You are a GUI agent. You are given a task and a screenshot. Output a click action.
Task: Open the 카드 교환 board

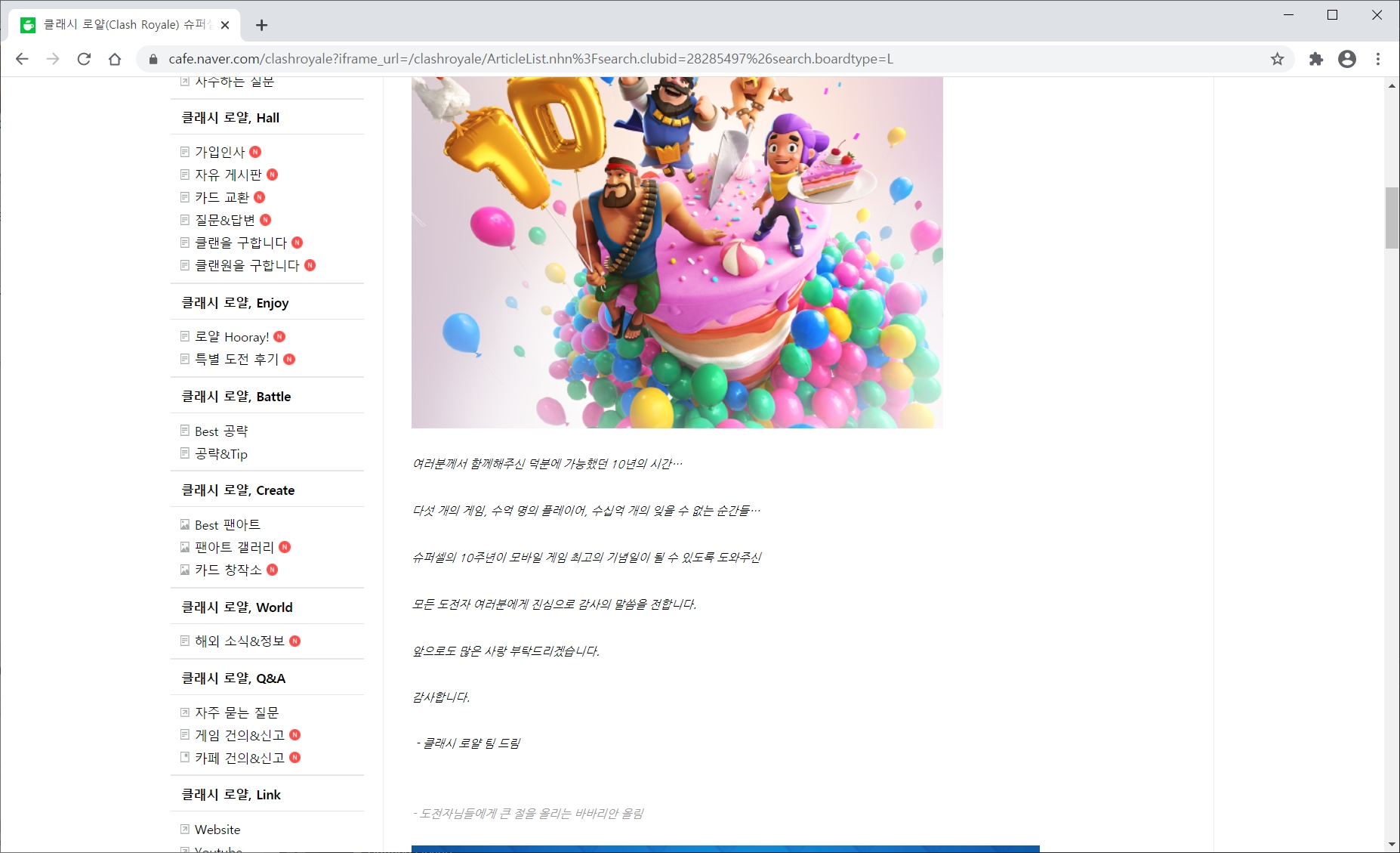[x=222, y=197]
